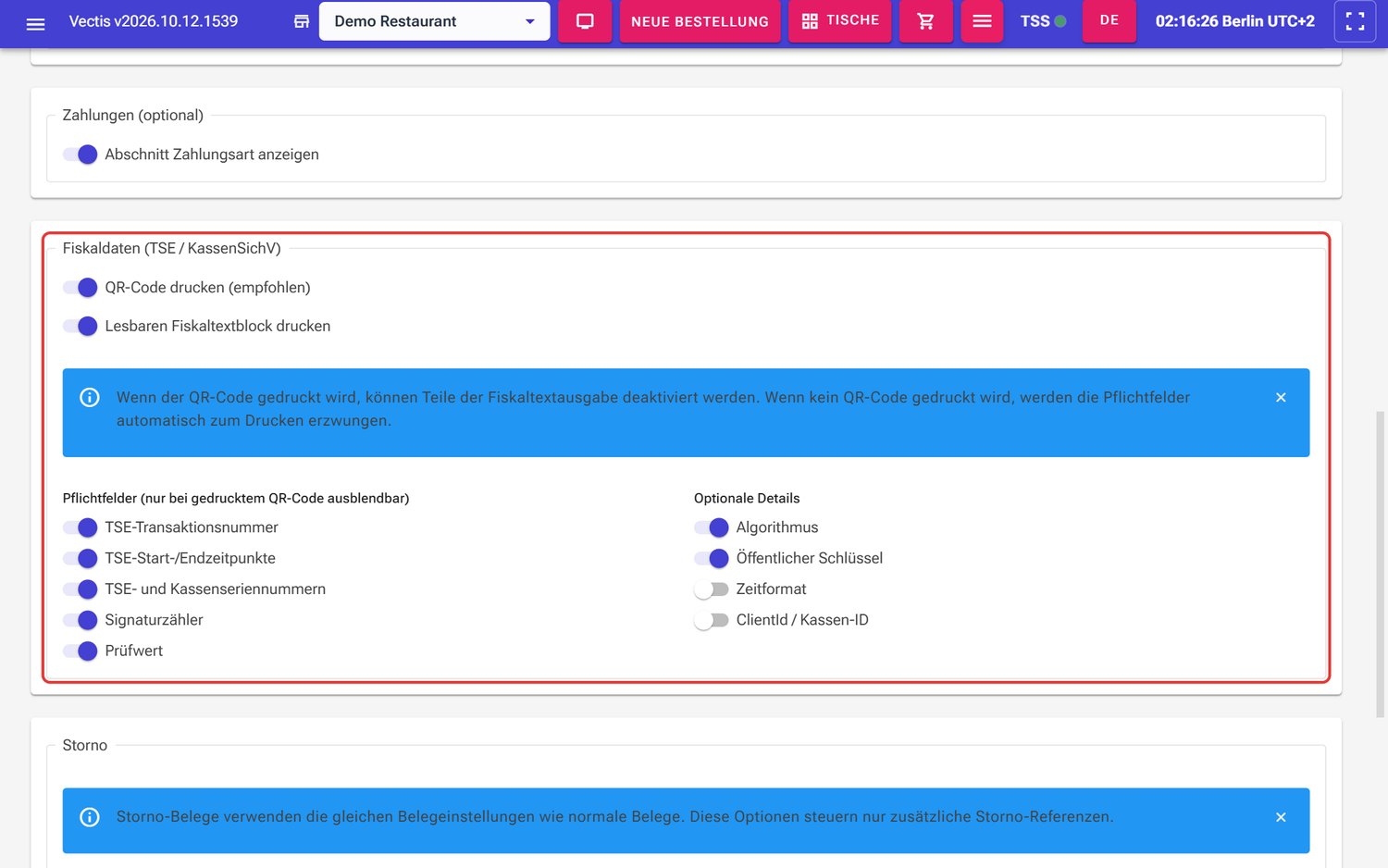Image resolution: width=1388 pixels, height=868 pixels.
Task: Check the TSS status indicator
Action: pyautogui.click(x=1043, y=20)
